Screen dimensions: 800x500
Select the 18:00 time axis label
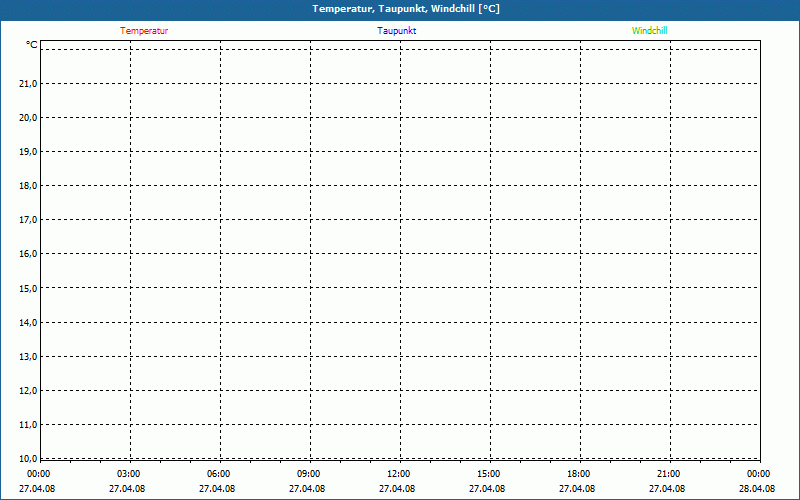coord(579,474)
